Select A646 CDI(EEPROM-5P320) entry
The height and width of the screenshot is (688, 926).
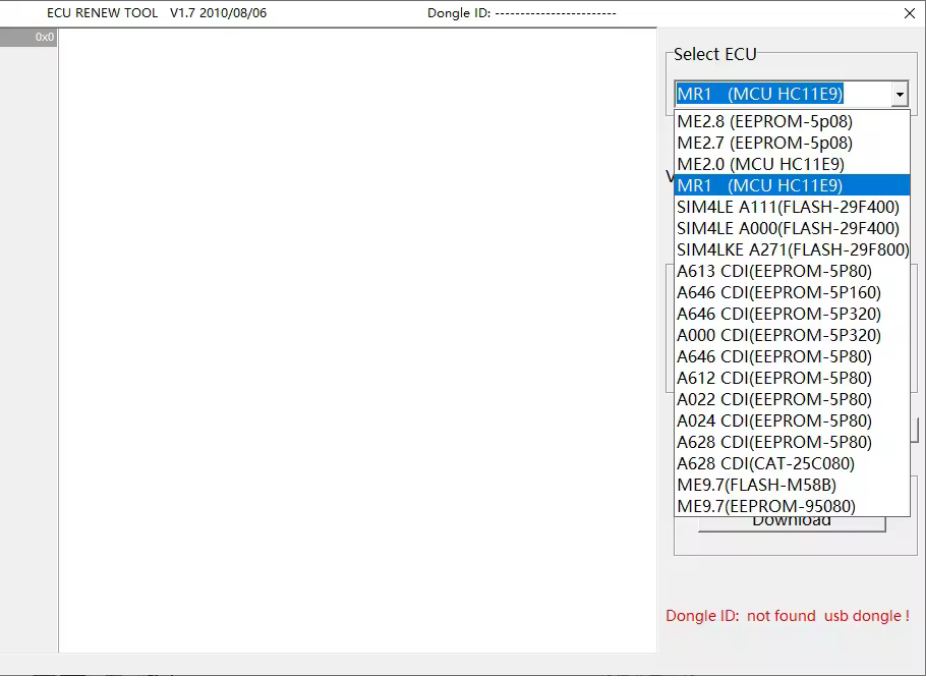[778, 314]
